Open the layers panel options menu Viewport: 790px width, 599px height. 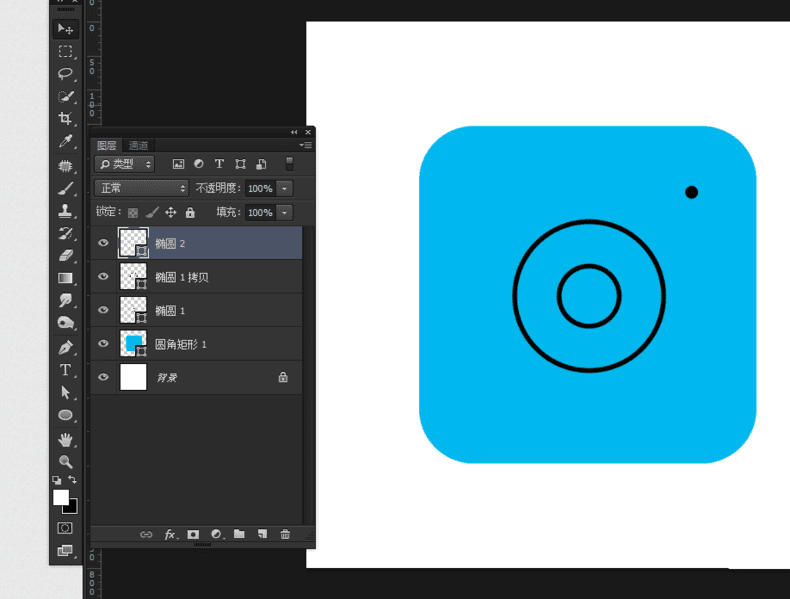click(306, 145)
